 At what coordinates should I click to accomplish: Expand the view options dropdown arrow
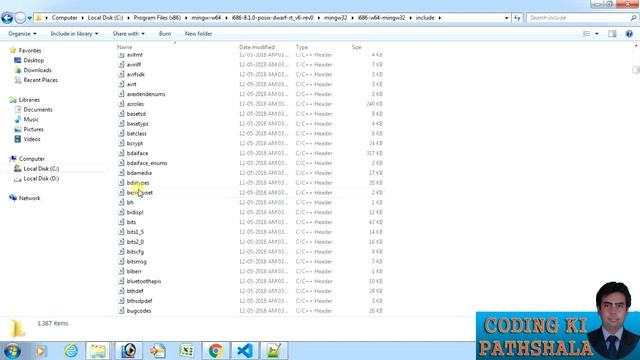point(597,34)
